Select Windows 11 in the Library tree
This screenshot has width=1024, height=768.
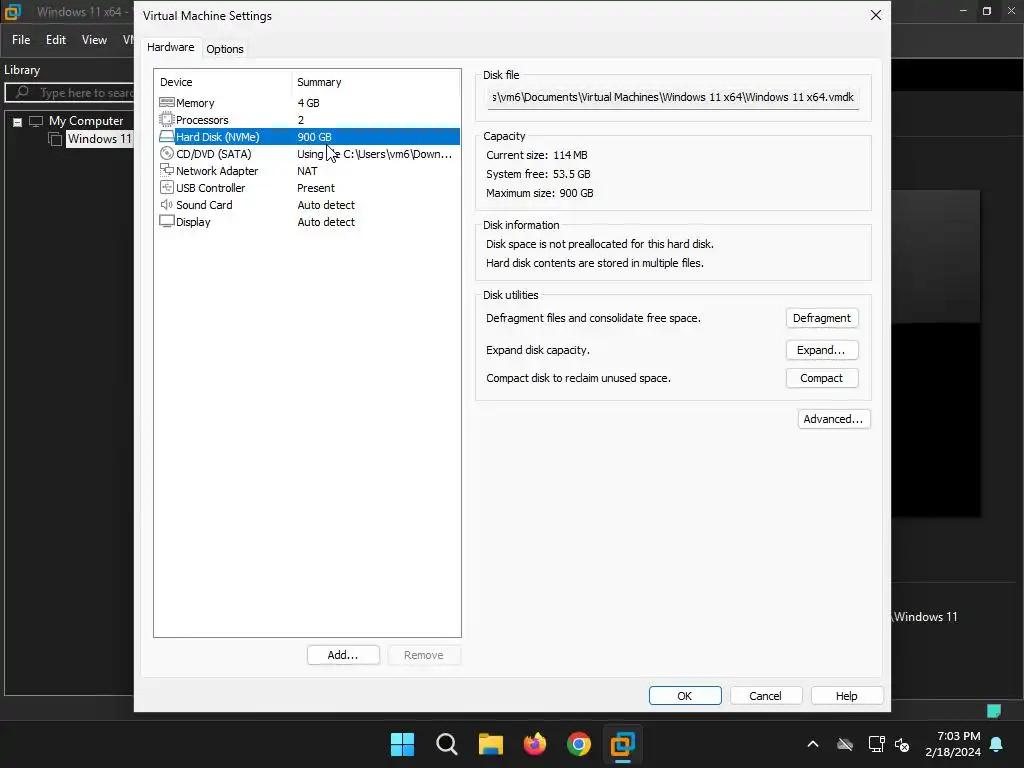99,139
